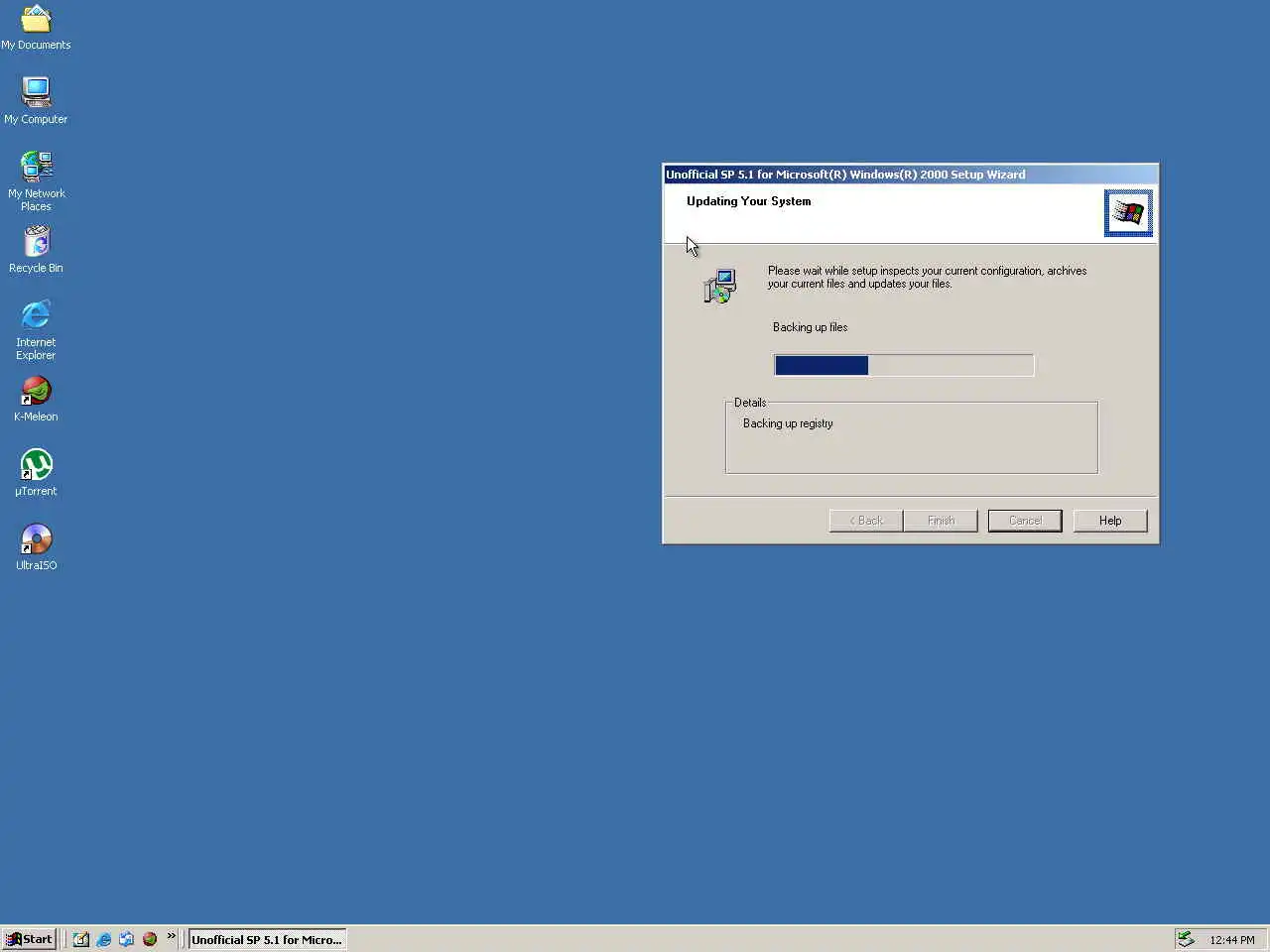
Task: Click the Setup Wizard taskbar button
Action: coord(267,939)
